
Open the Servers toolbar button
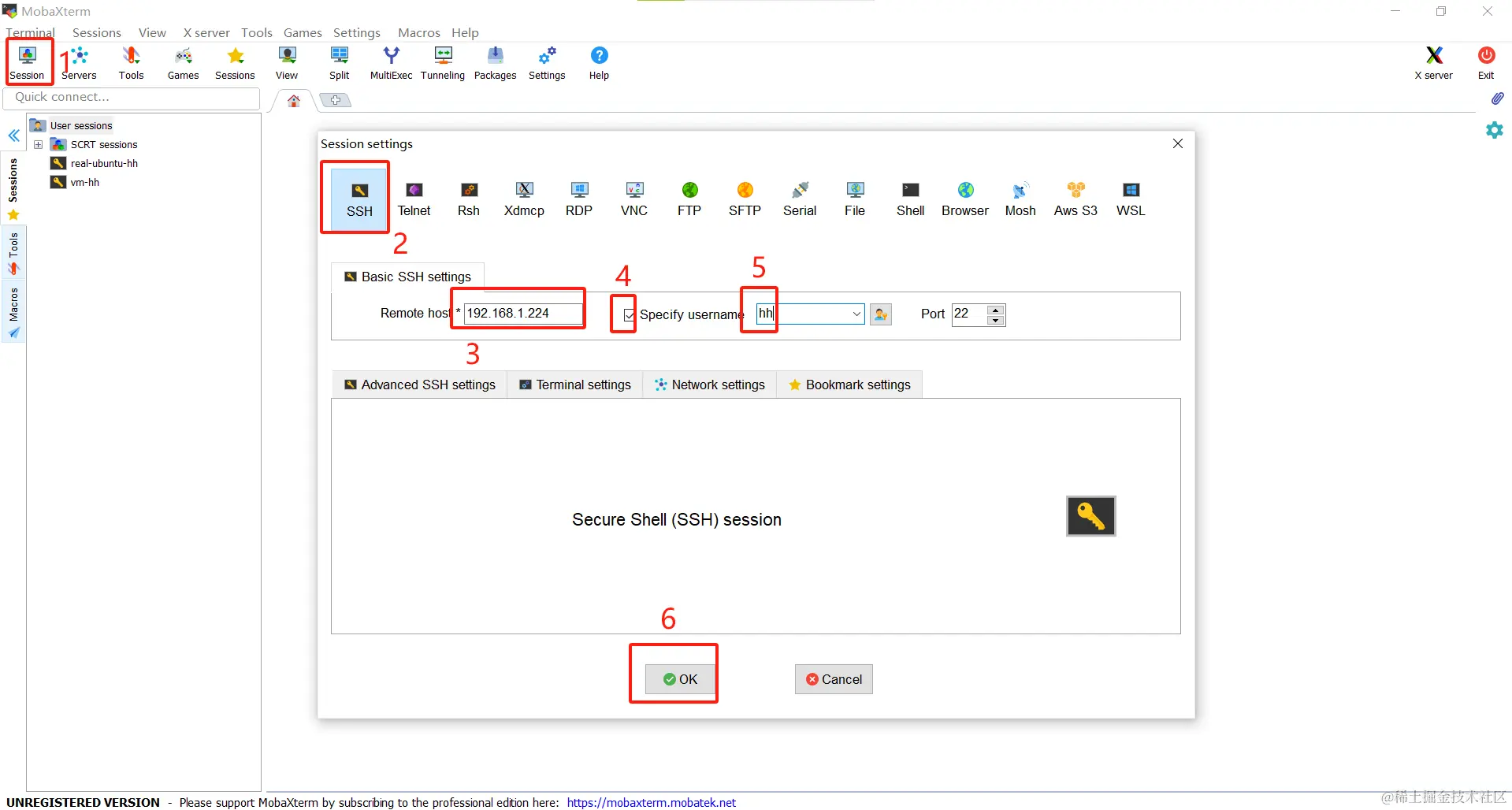tap(79, 63)
